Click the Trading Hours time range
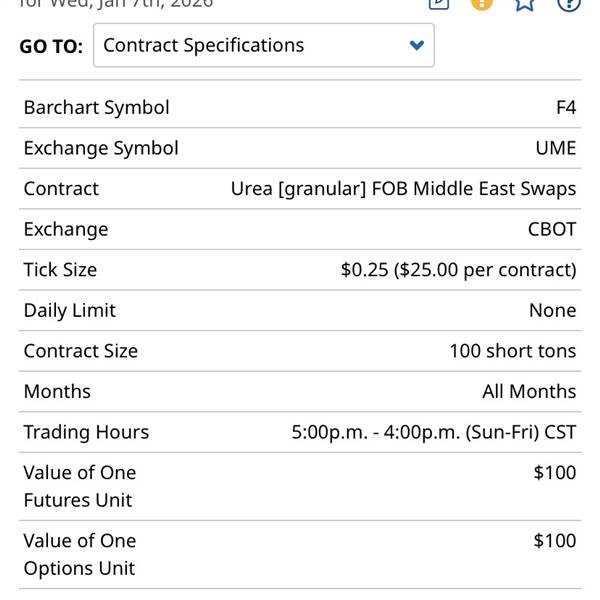 [x=433, y=432]
